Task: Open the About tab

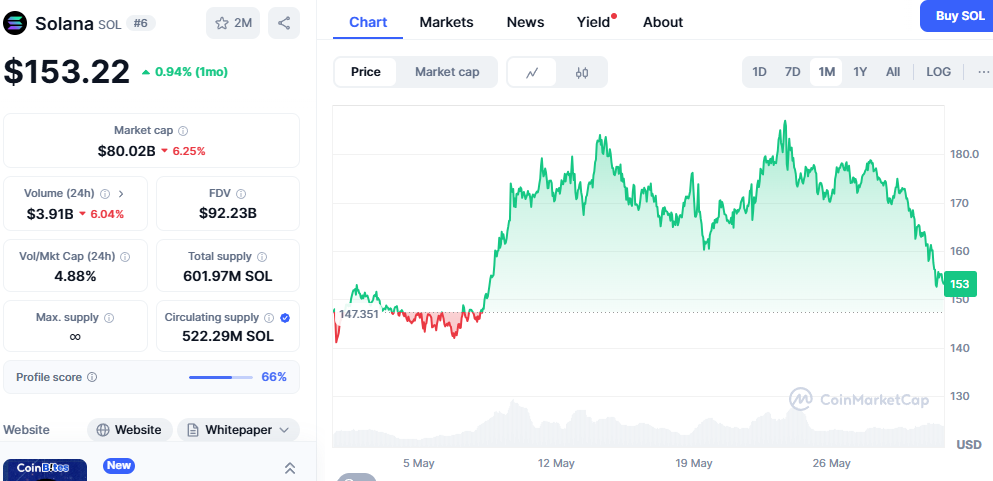Action: click(663, 22)
